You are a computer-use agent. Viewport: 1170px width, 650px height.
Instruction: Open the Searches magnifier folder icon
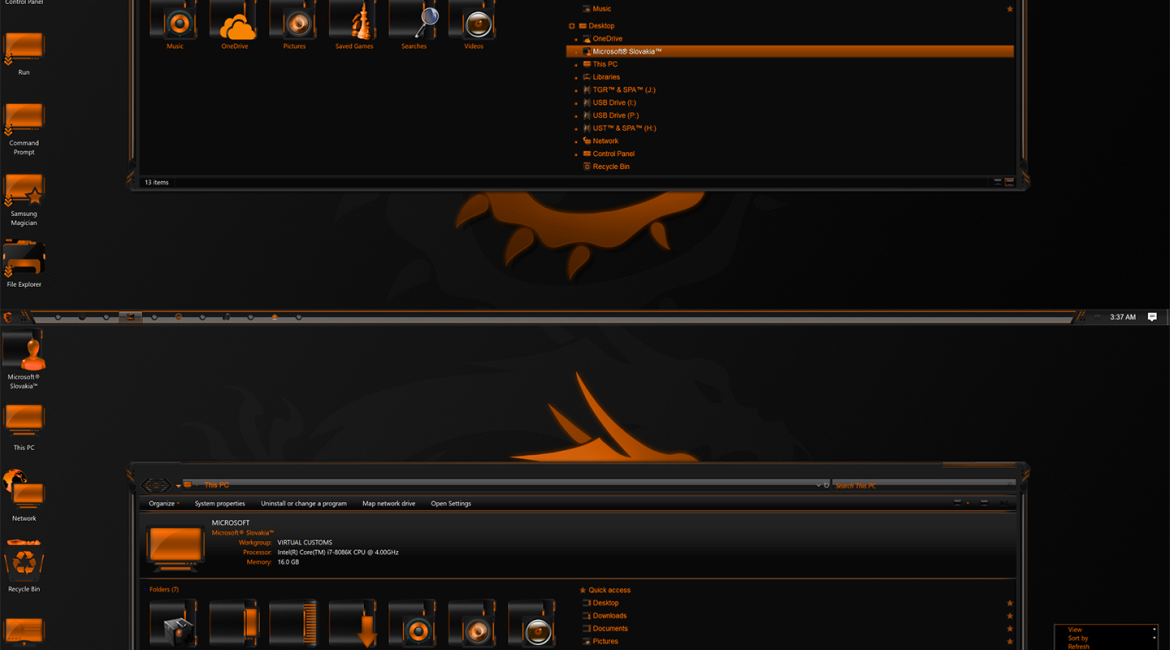pyautogui.click(x=414, y=23)
